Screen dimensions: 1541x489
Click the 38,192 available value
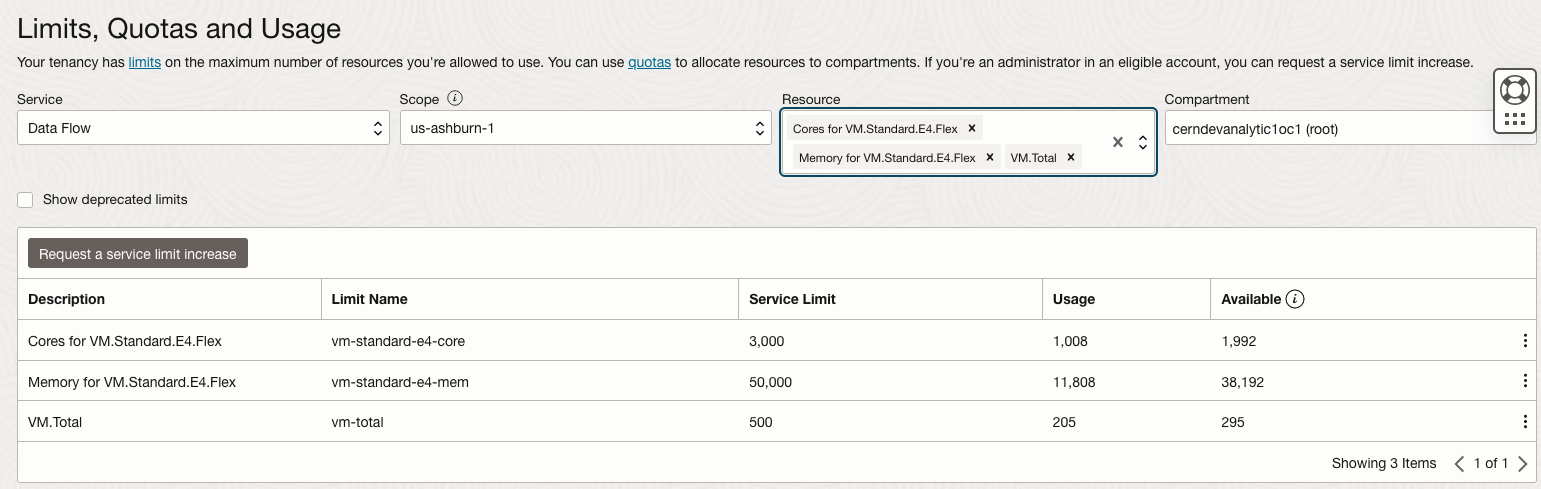coord(1243,381)
